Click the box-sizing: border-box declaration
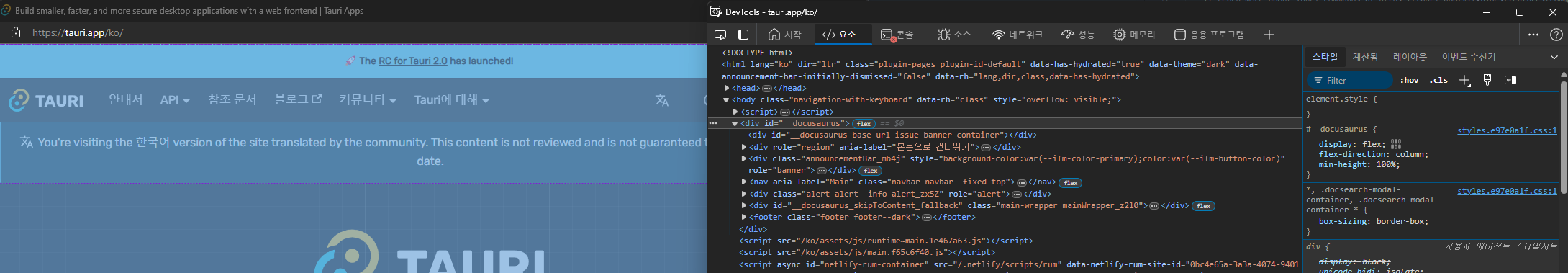This screenshot has height=273, width=1568. (1373, 221)
